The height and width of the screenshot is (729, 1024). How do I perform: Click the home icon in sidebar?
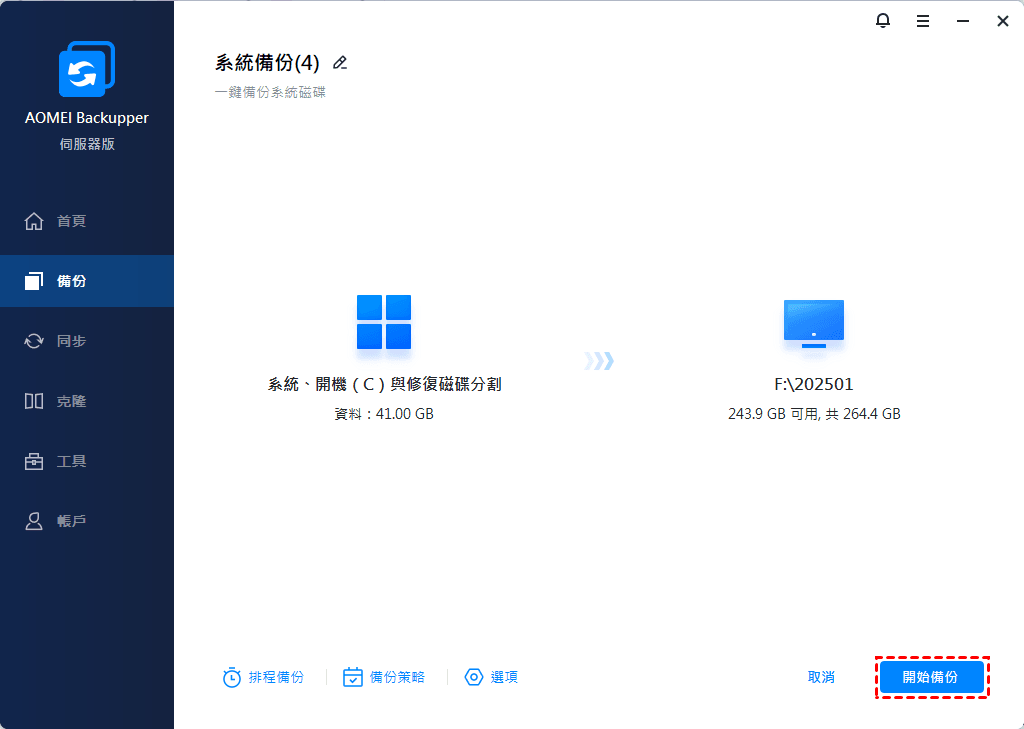click(34, 221)
